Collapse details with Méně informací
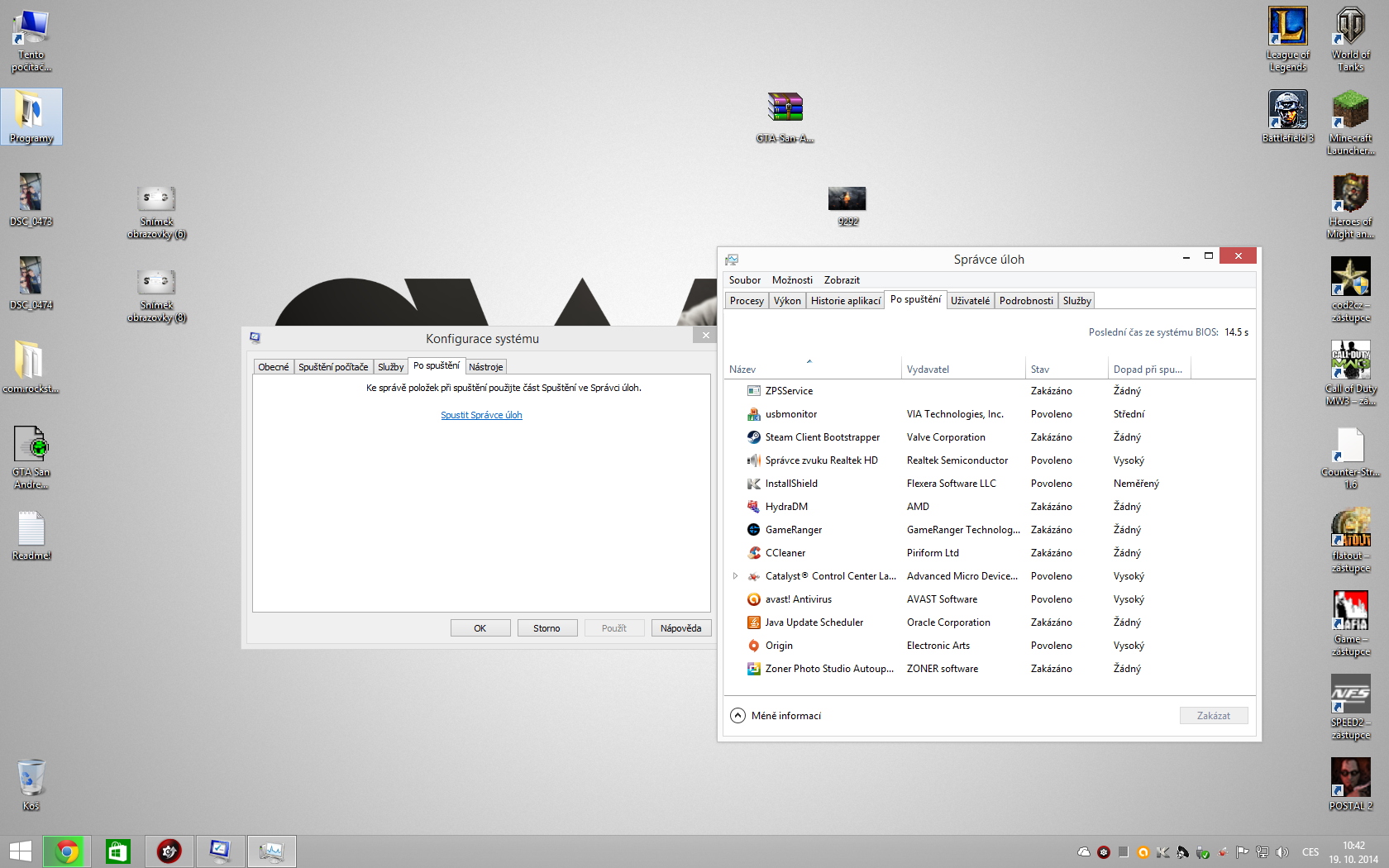 click(x=776, y=716)
